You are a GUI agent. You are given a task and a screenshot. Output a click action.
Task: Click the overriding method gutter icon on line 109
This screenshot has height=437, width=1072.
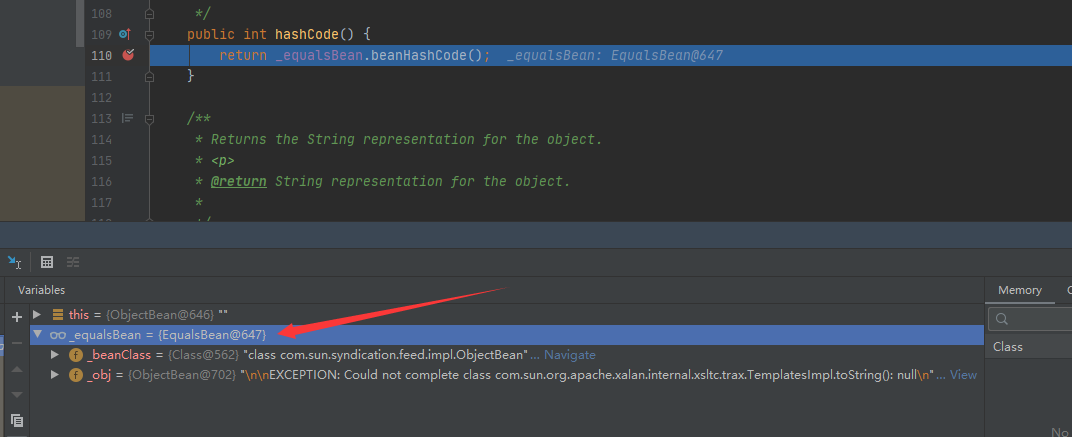(x=124, y=34)
